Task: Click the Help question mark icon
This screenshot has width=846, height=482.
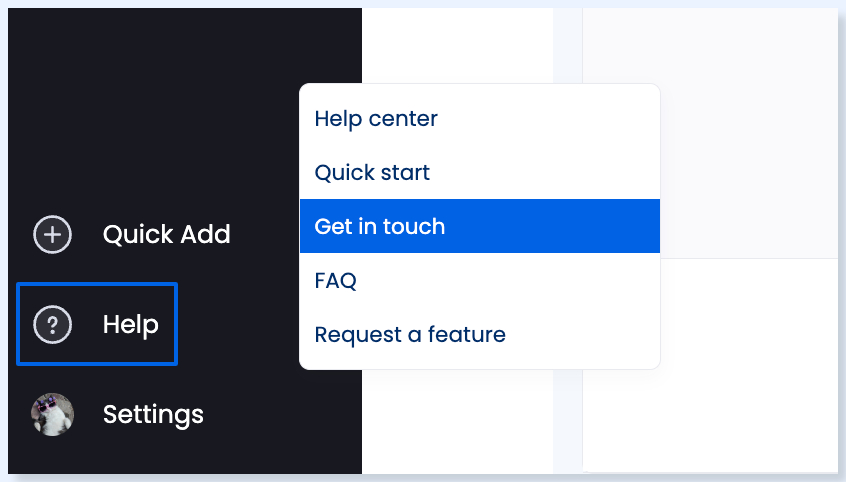Action: point(53,325)
